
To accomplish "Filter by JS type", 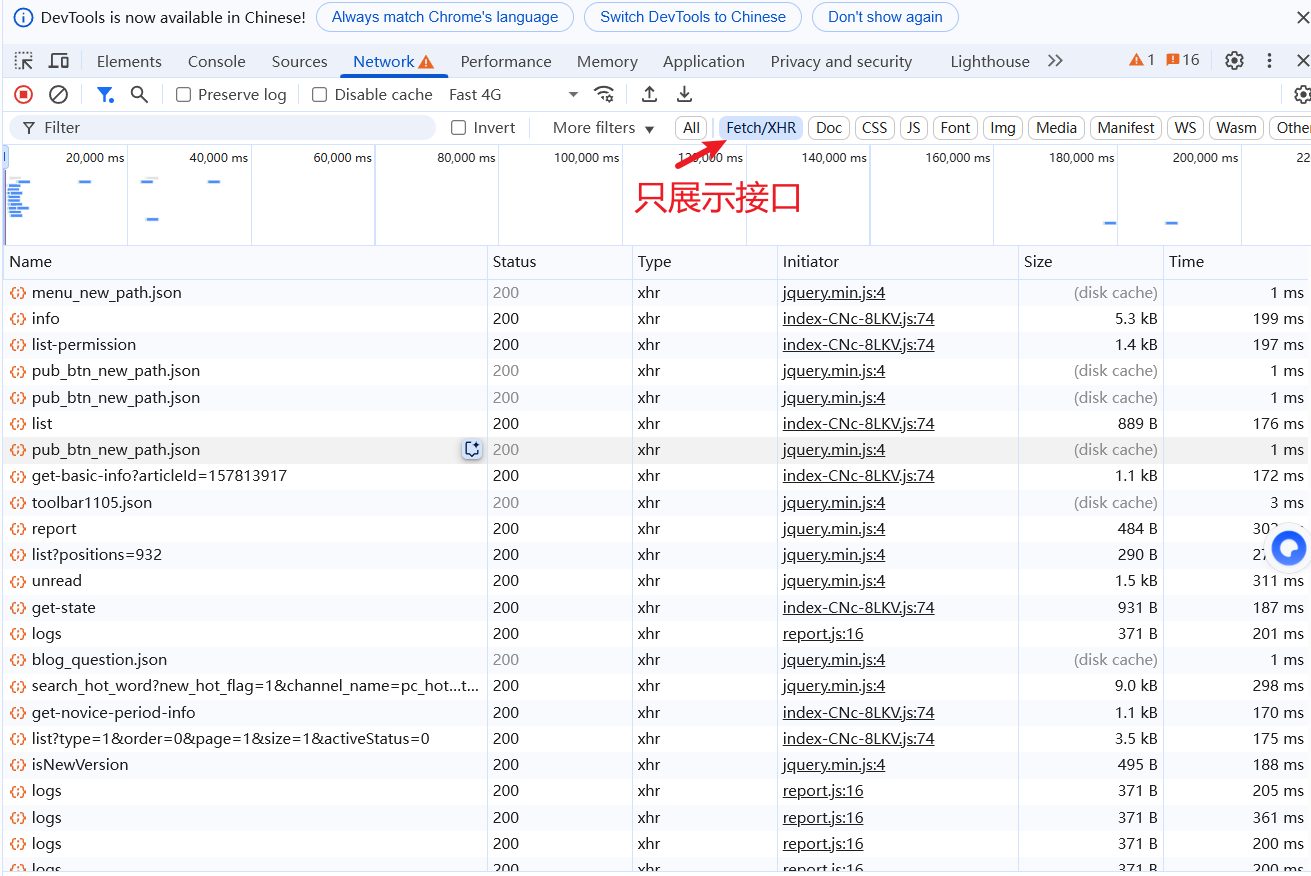I will pyautogui.click(x=913, y=128).
